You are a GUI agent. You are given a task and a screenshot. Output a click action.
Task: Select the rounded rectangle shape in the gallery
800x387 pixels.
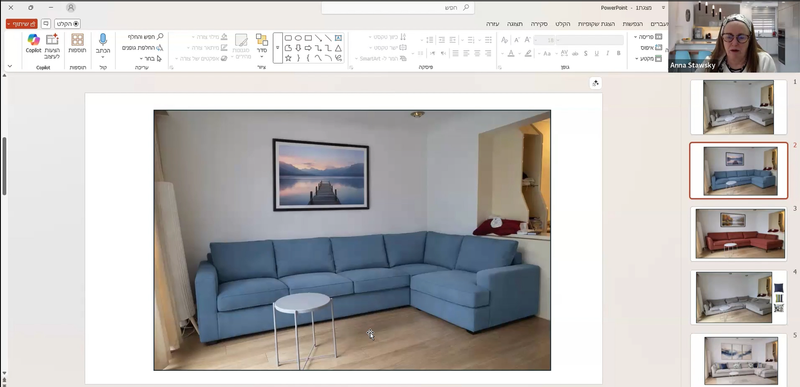coord(288,38)
